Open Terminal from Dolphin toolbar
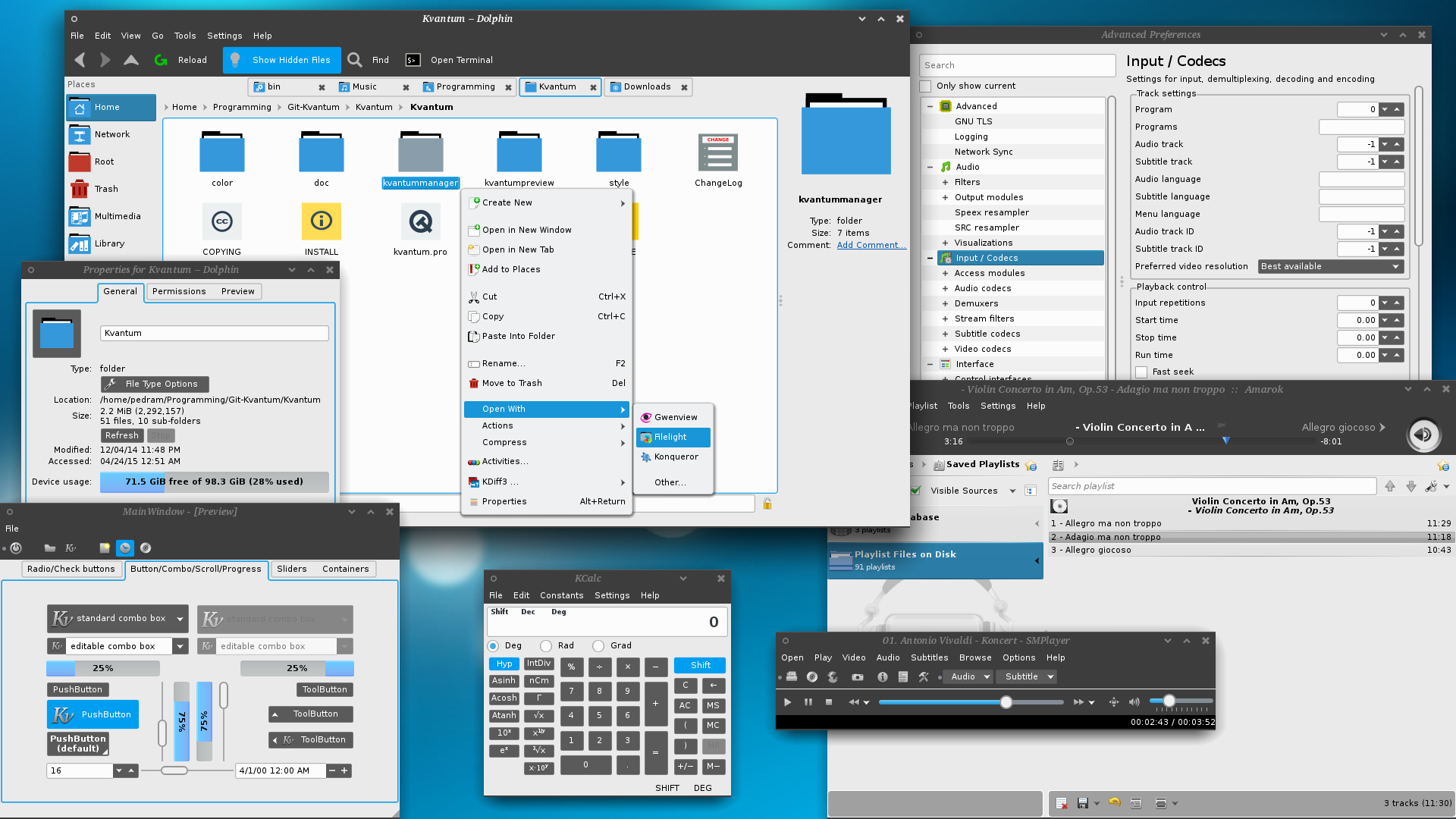The height and width of the screenshot is (819, 1456). (450, 60)
